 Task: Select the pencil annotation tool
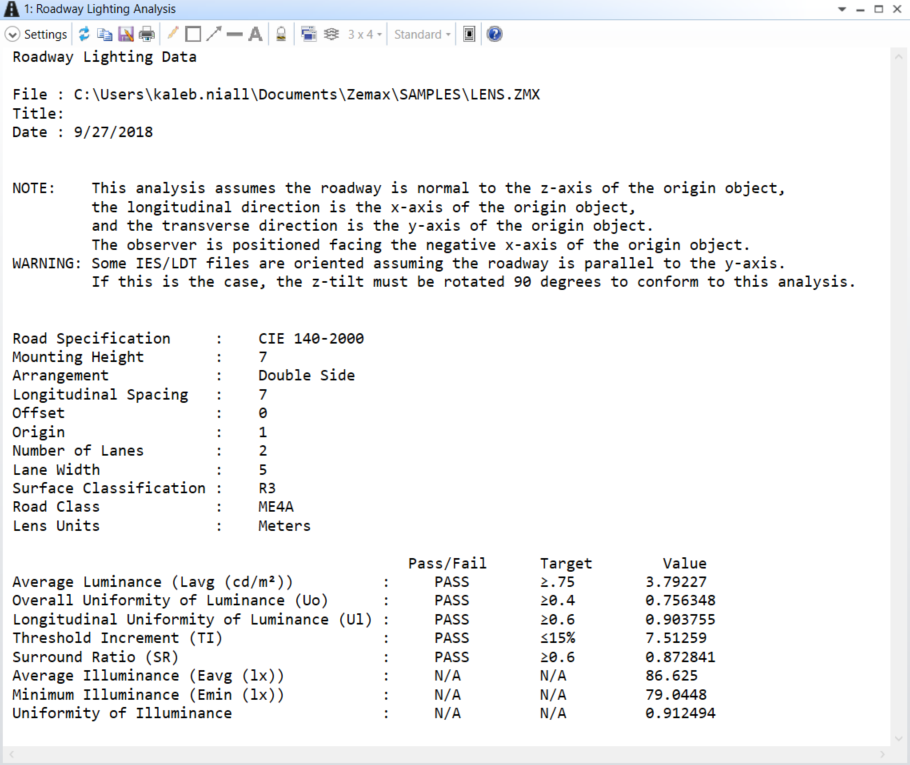pos(172,34)
